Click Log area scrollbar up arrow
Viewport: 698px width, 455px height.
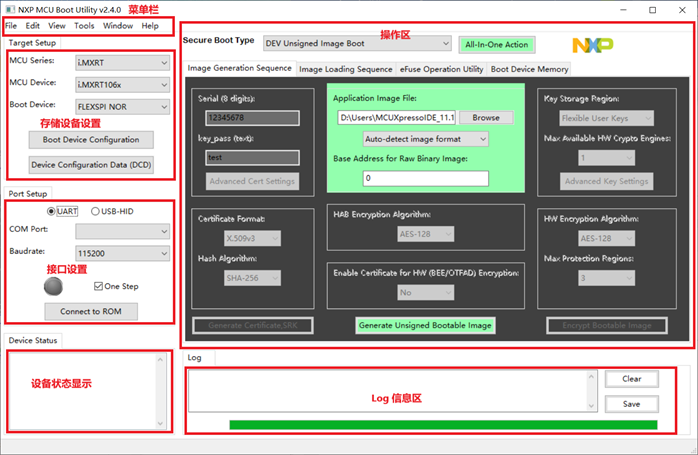click(592, 377)
